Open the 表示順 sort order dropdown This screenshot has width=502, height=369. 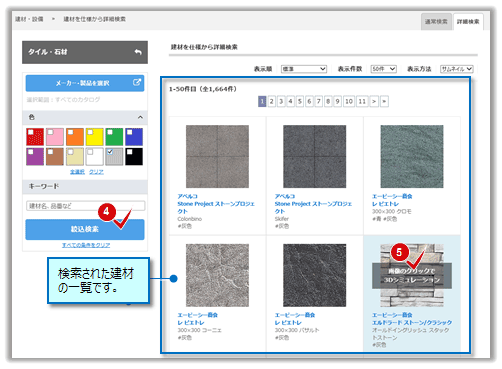(304, 69)
